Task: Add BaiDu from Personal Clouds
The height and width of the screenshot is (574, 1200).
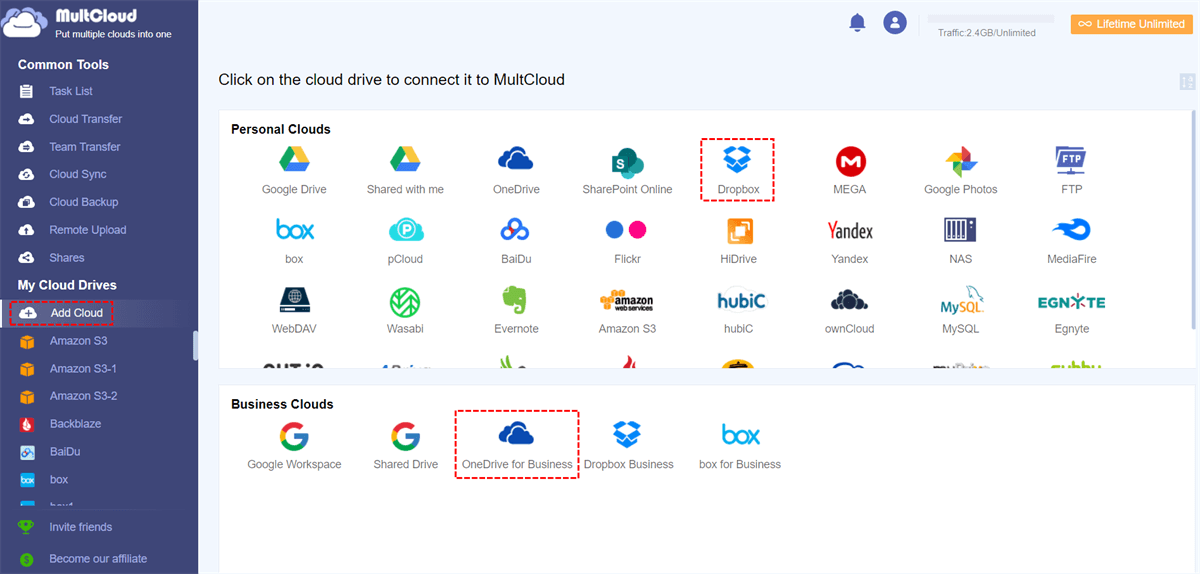Action: coord(516,241)
